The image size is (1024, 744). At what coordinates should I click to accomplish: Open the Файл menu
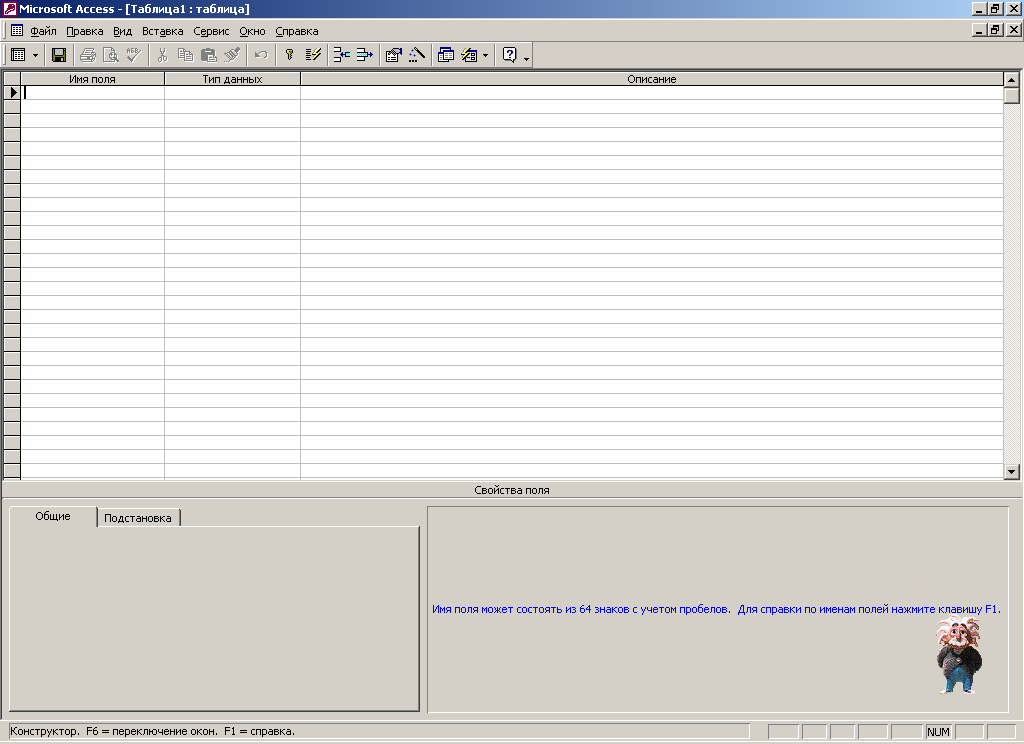(x=43, y=31)
